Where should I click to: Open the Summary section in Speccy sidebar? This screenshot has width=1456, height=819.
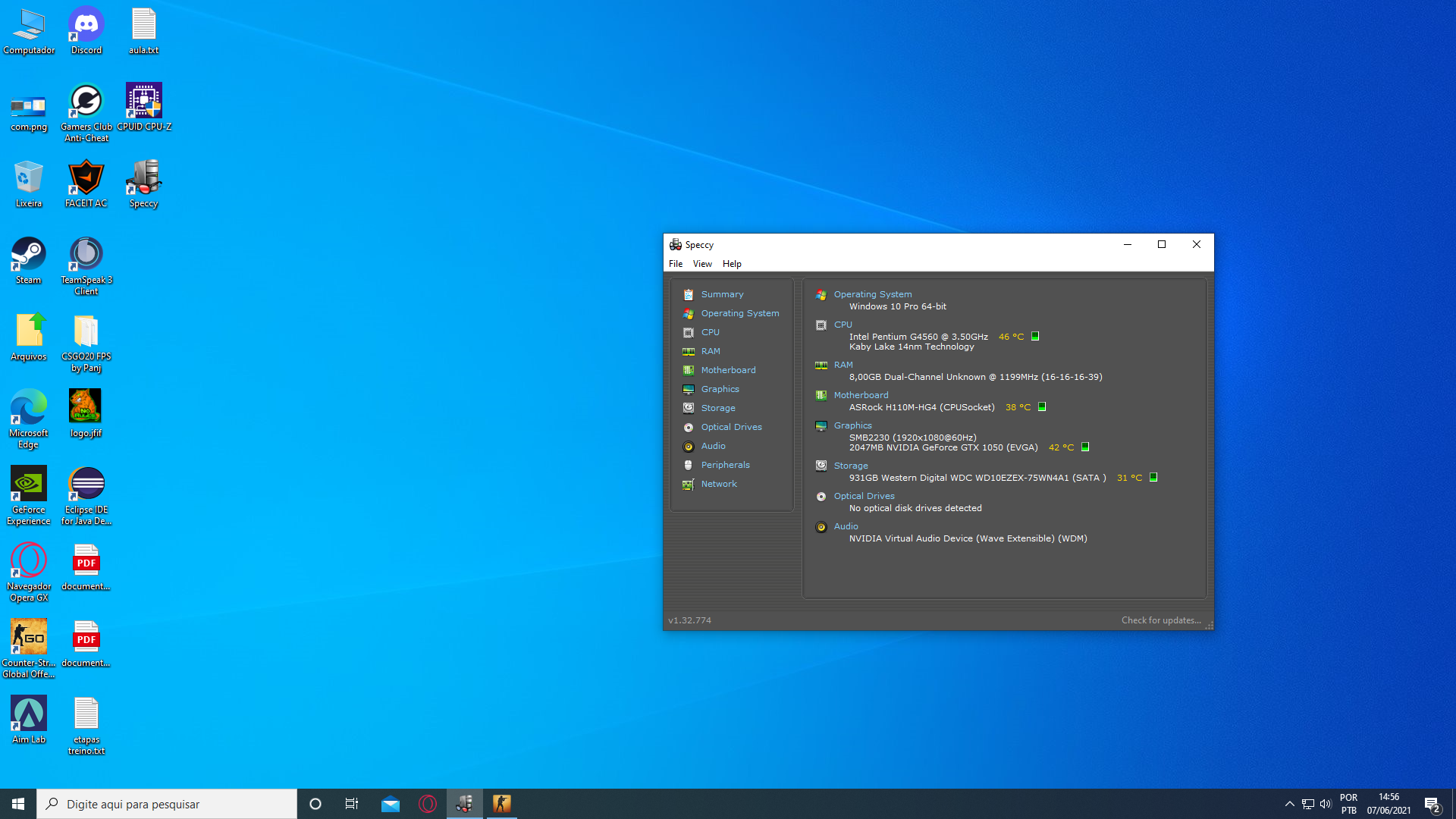coord(722,294)
